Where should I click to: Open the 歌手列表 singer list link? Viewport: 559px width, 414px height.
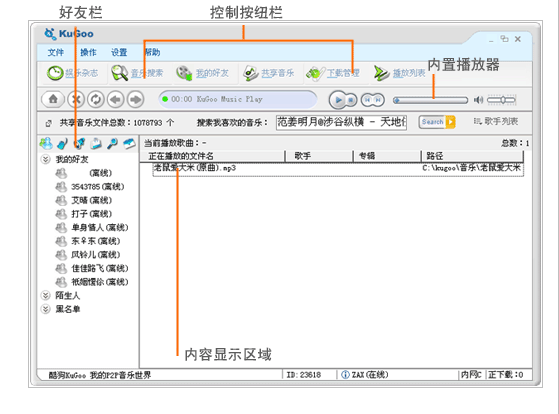(496, 121)
